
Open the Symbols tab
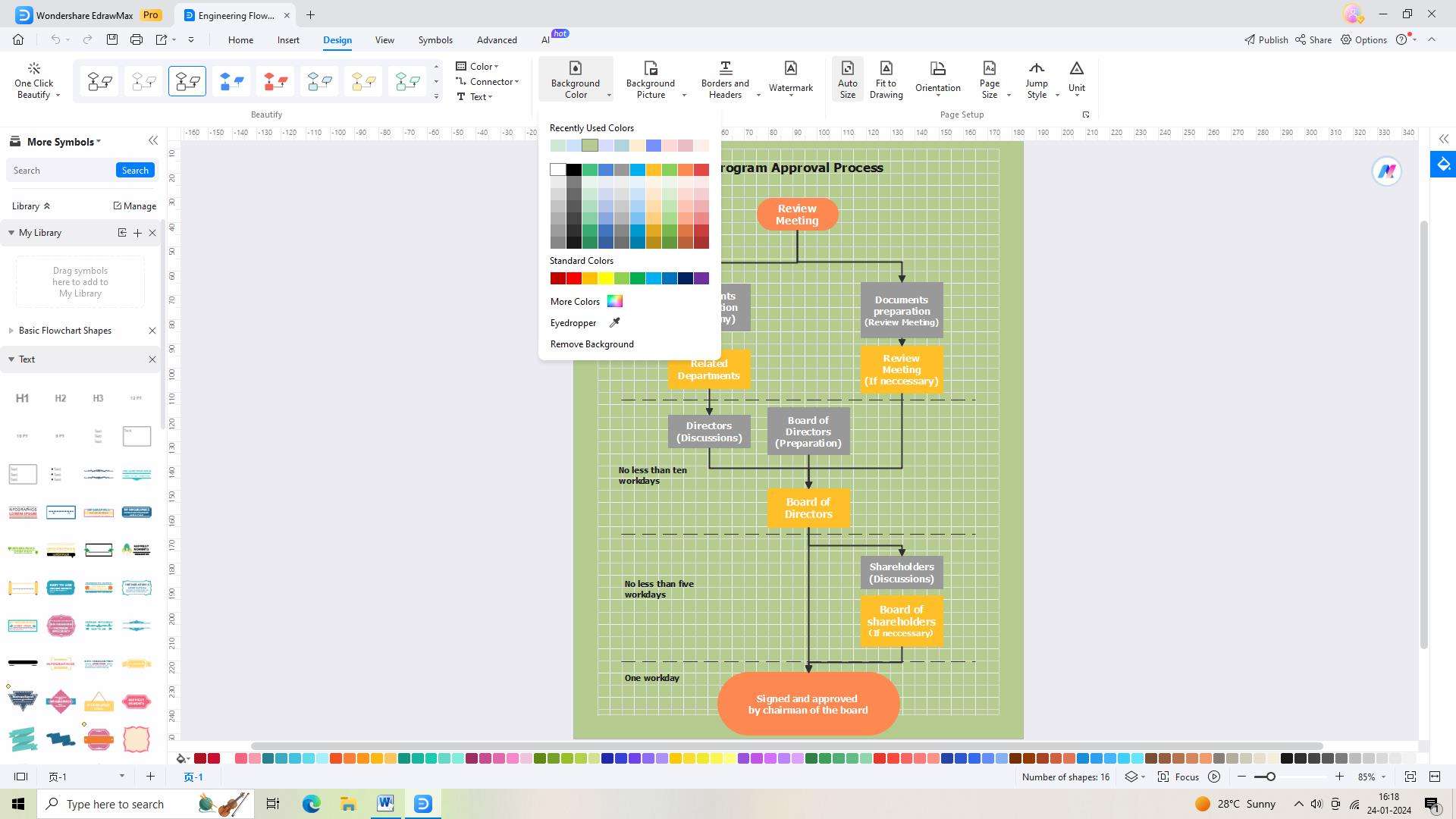(435, 40)
